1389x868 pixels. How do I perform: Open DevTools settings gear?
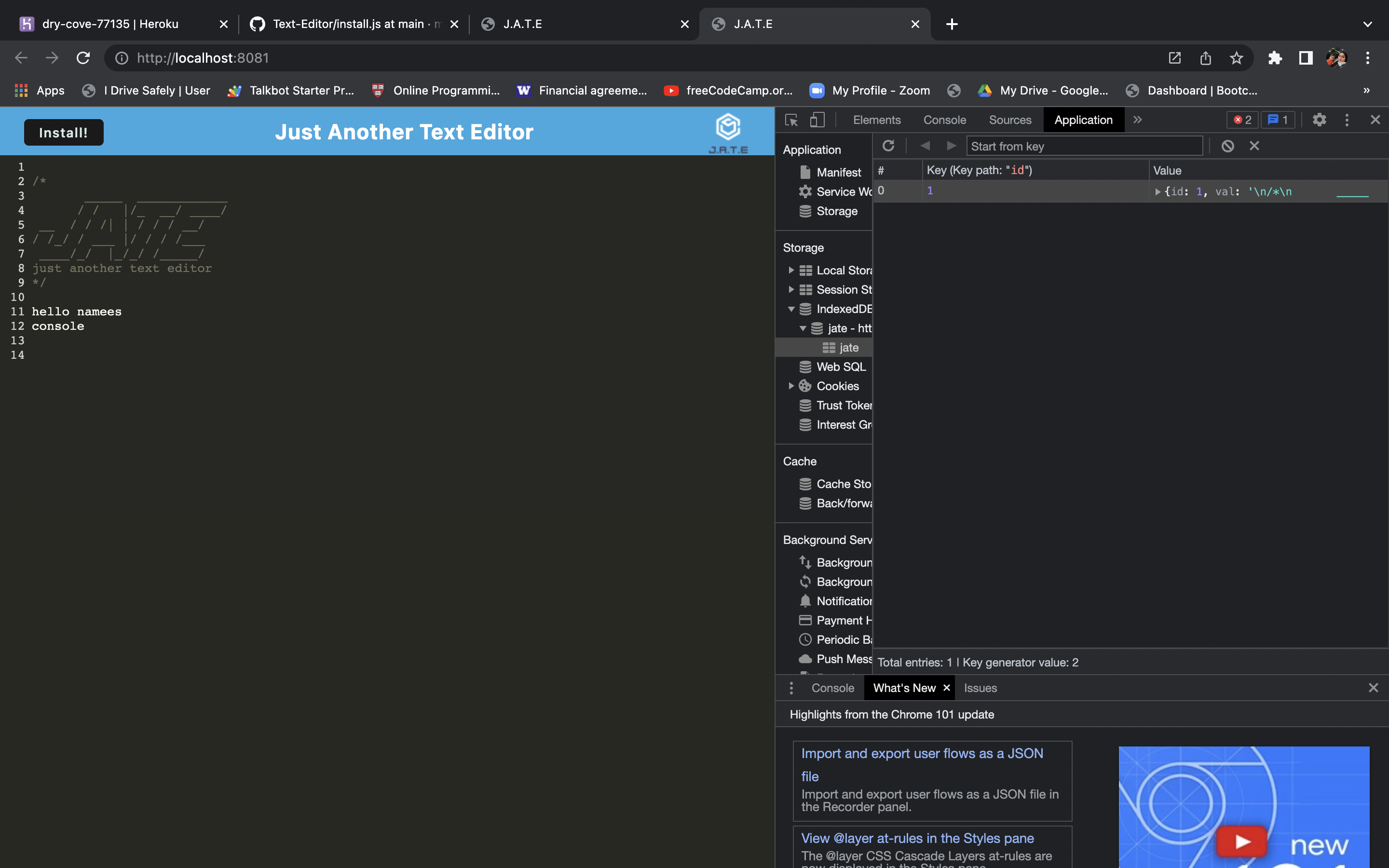pos(1319,120)
